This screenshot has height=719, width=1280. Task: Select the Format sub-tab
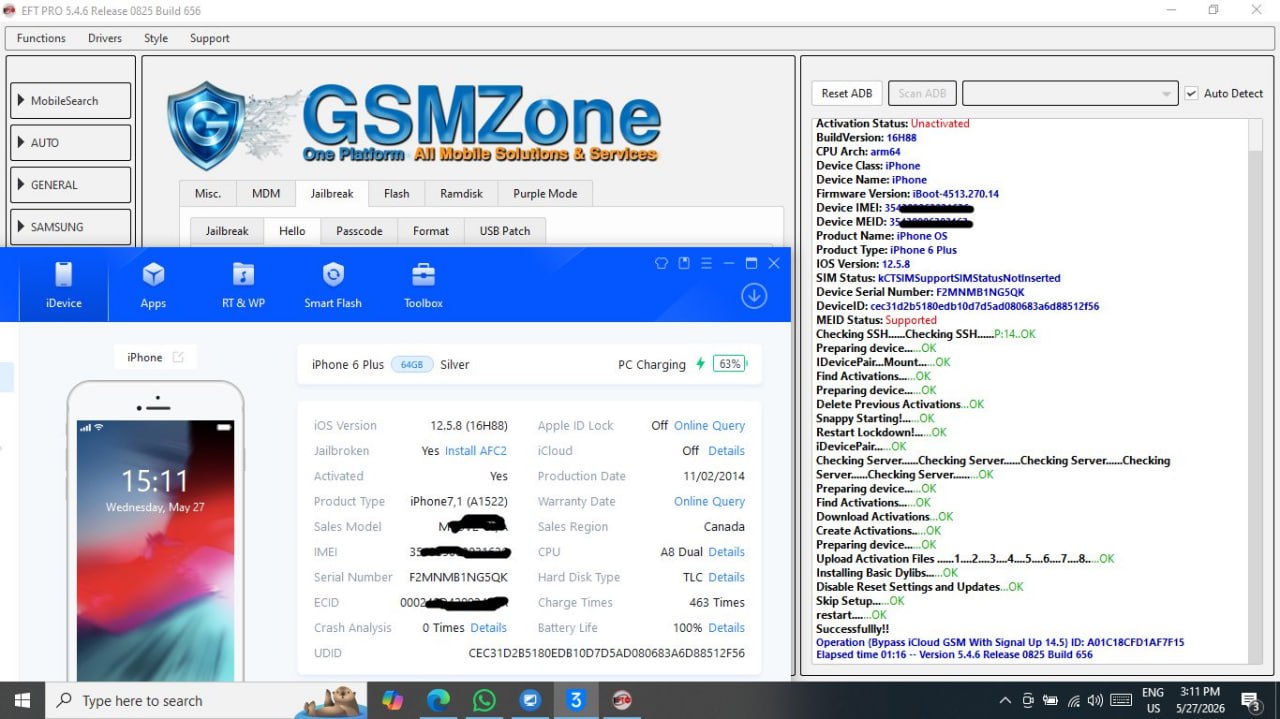431,231
